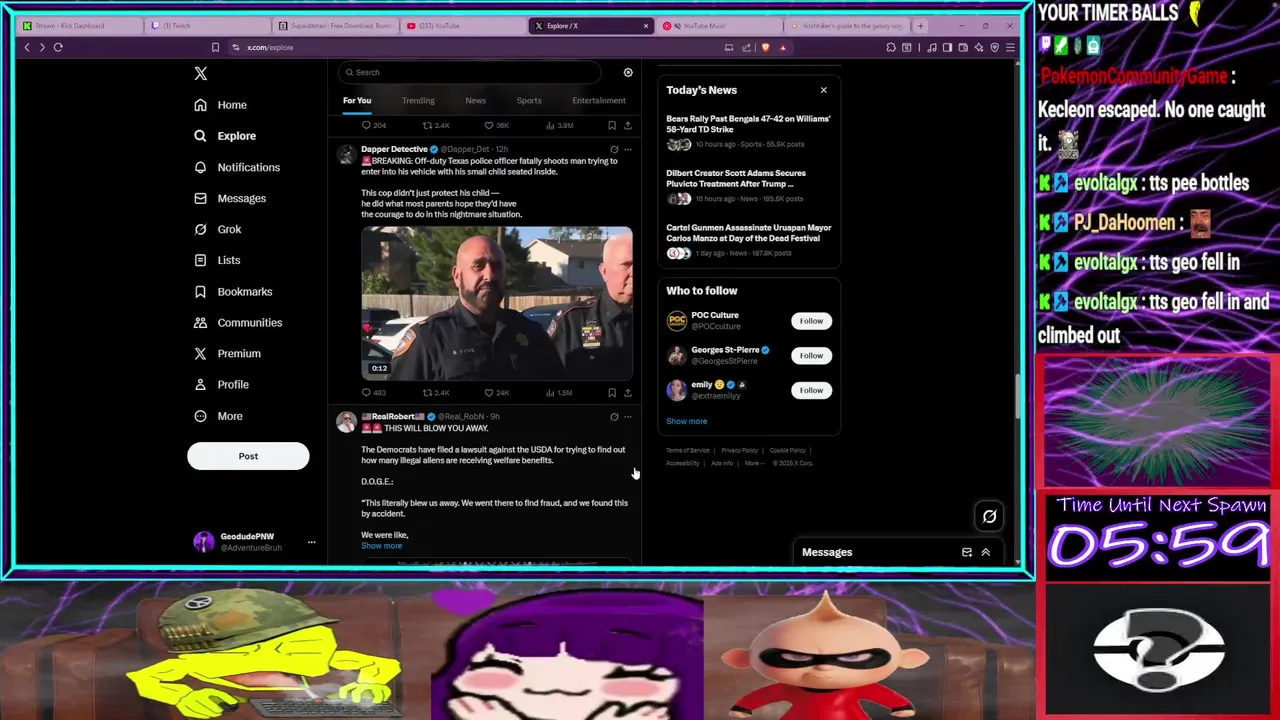Bookmark this page in address bar

[215, 47]
